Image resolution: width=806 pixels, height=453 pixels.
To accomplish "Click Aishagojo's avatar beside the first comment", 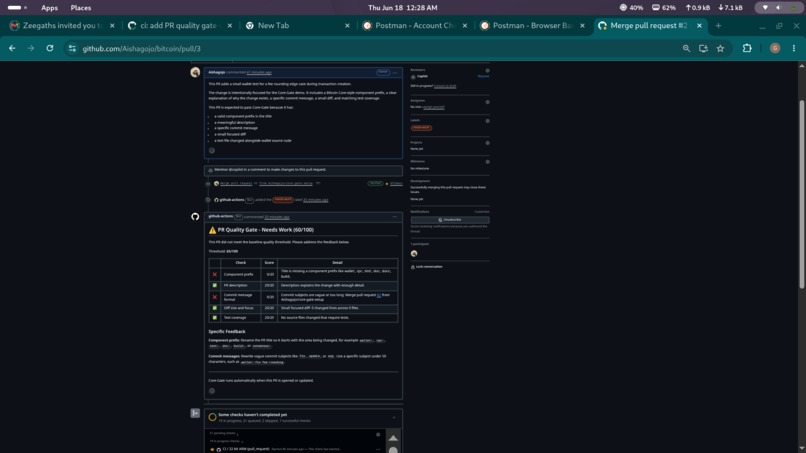I will click(195, 73).
